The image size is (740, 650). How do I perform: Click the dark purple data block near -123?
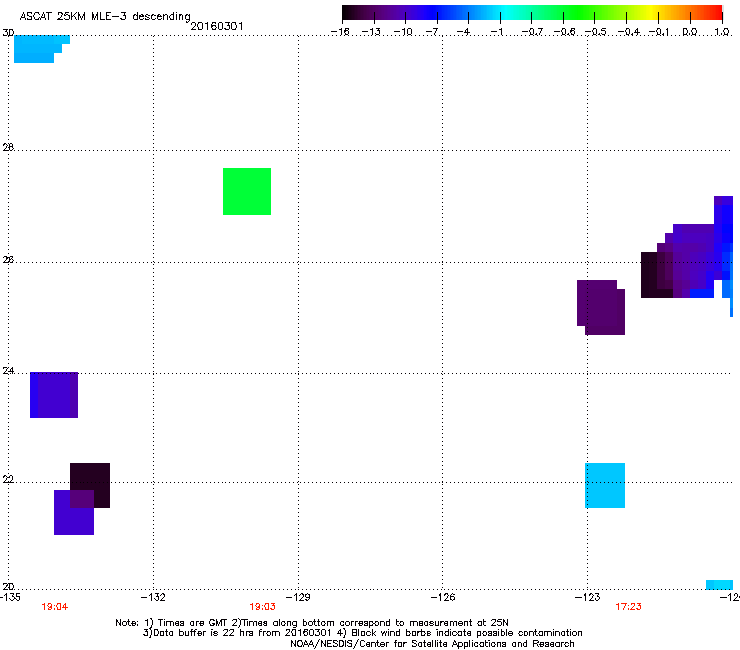coord(601,308)
